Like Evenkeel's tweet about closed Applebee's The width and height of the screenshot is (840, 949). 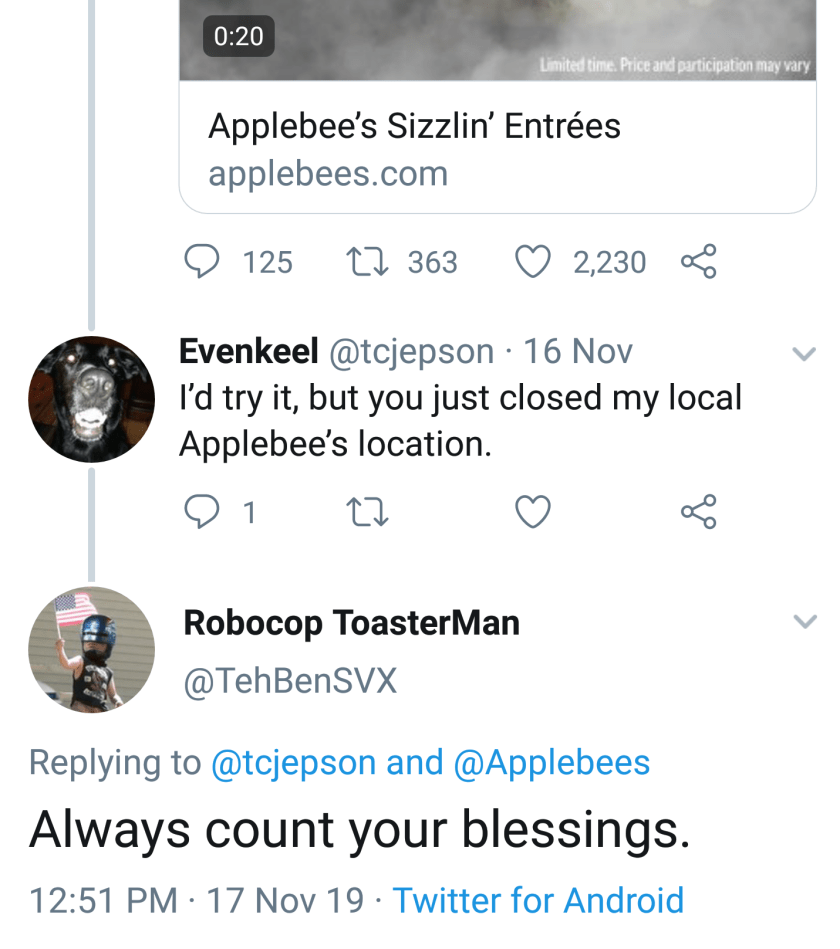click(533, 512)
